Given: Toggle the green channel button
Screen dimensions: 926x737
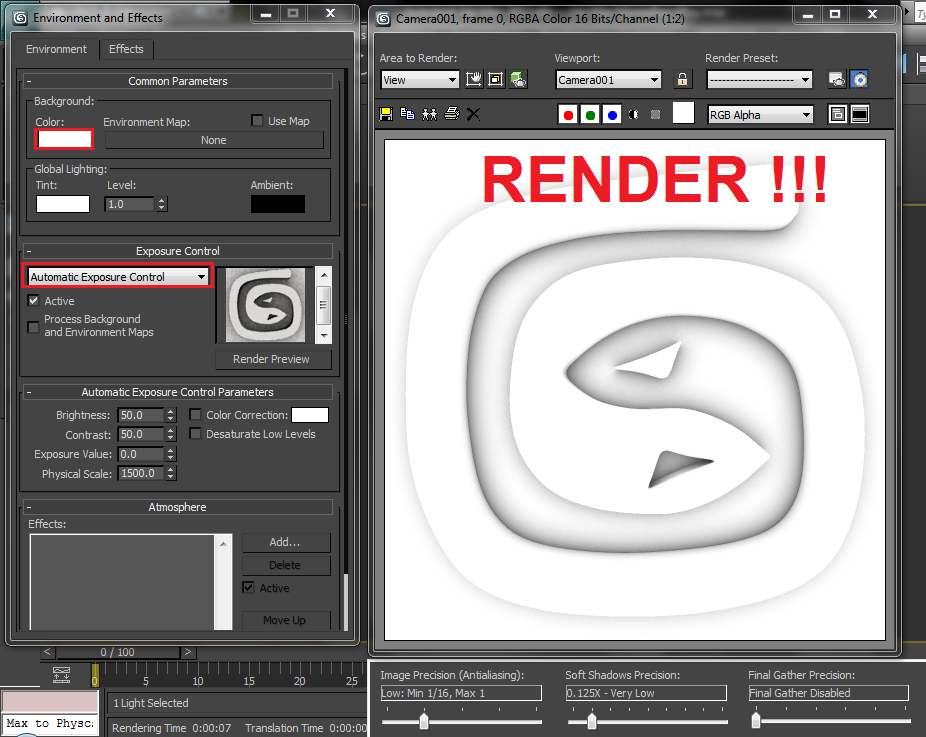Looking at the screenshot, I should tap(590, 115).
